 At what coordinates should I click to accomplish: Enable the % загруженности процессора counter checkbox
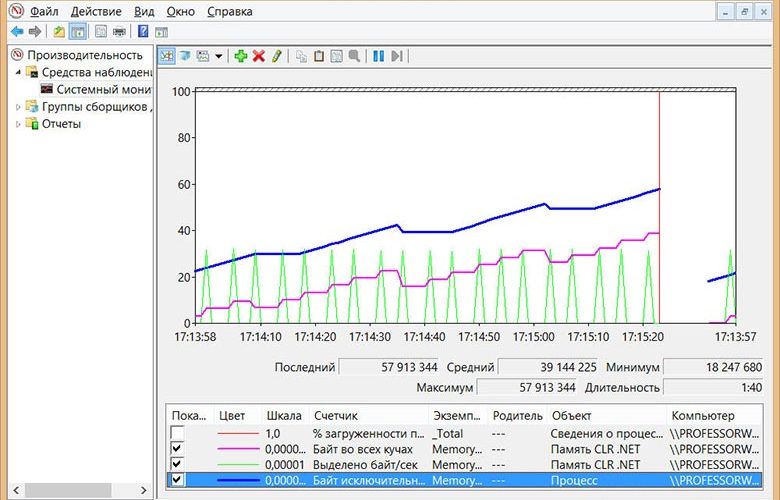point(178,434)
